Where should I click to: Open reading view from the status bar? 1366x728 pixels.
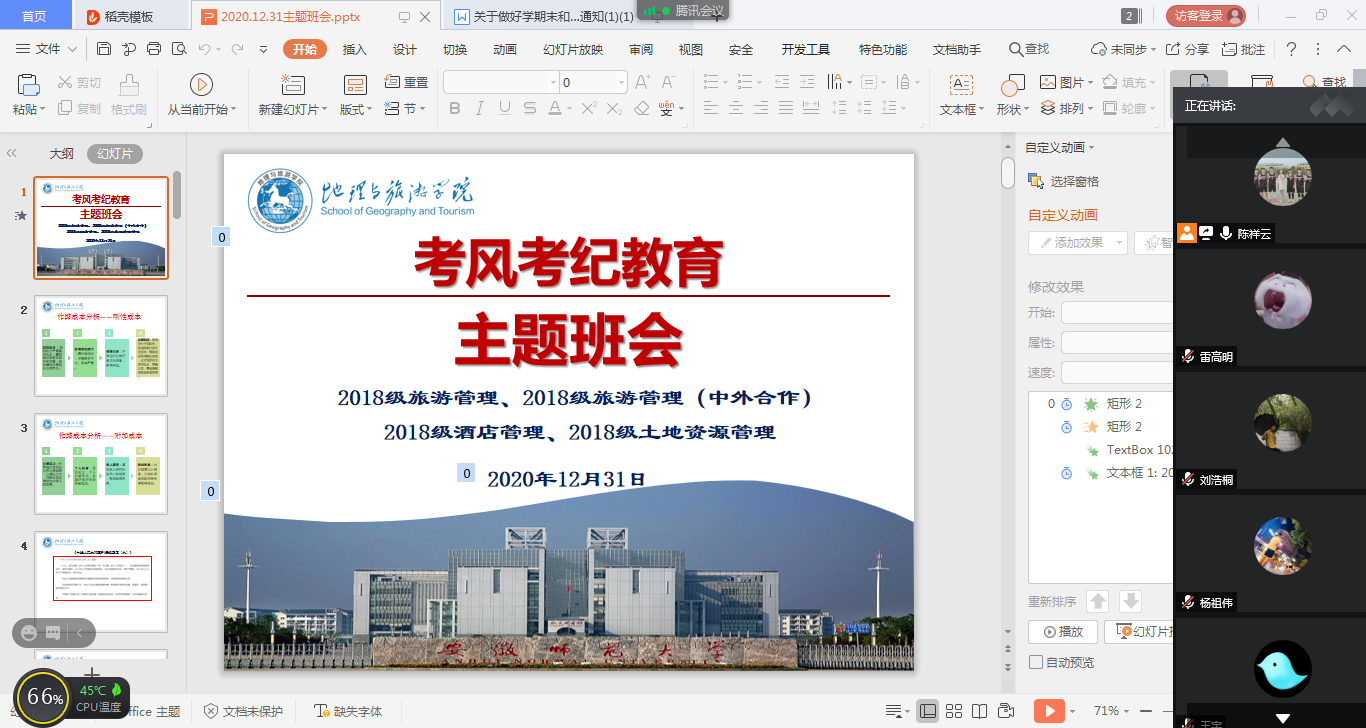(979, 711)
